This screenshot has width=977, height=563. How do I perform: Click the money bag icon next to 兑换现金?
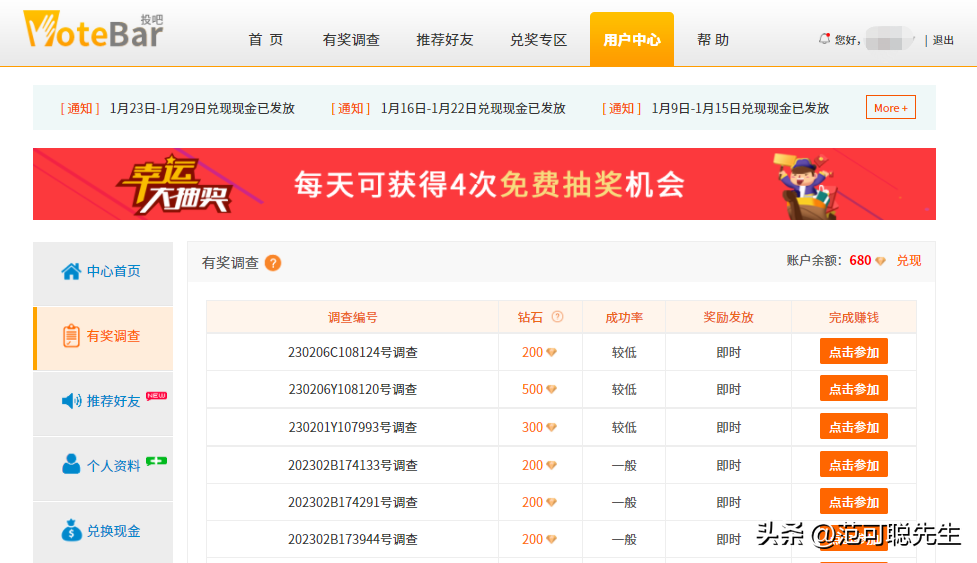pyautogui.click(x=71, y=530)
